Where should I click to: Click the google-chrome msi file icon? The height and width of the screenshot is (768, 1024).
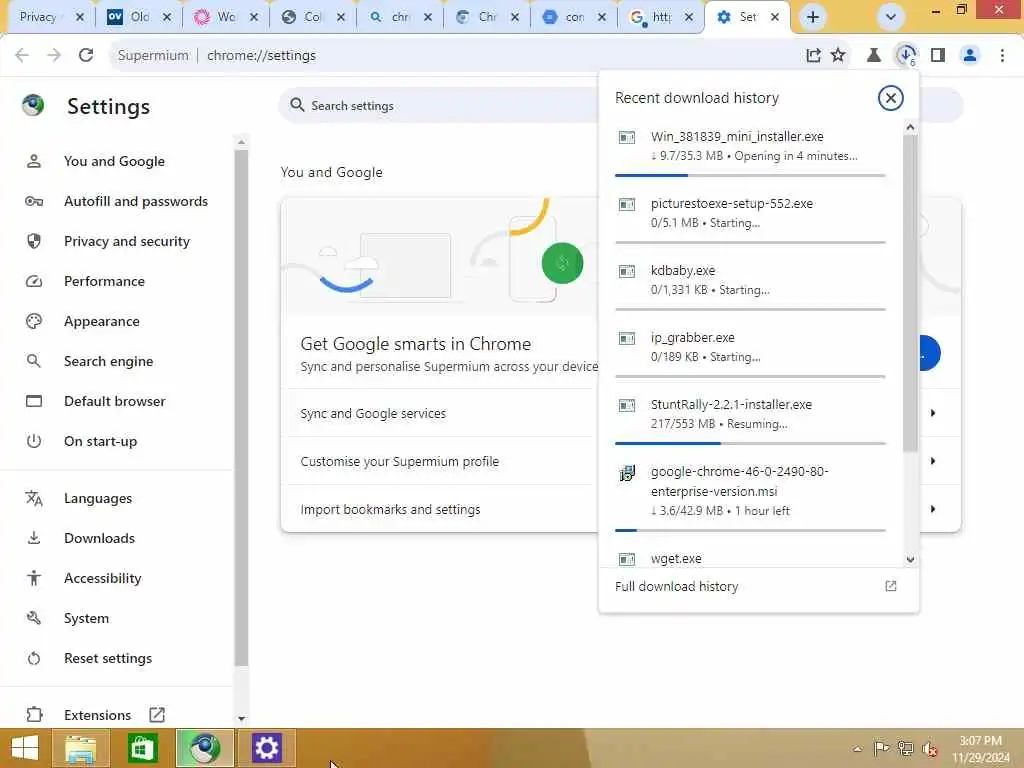[x=627, y=473]
